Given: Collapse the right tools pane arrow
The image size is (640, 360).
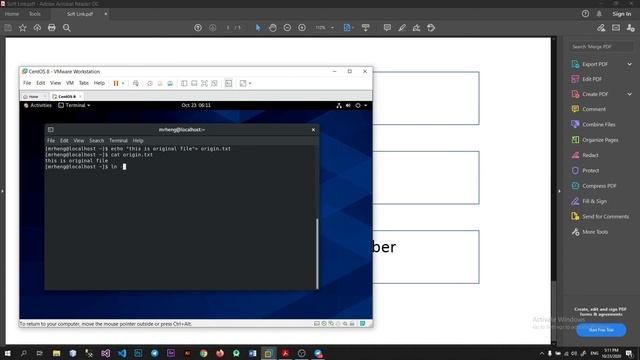Looking at the screenshot, I should pos(559,191).
